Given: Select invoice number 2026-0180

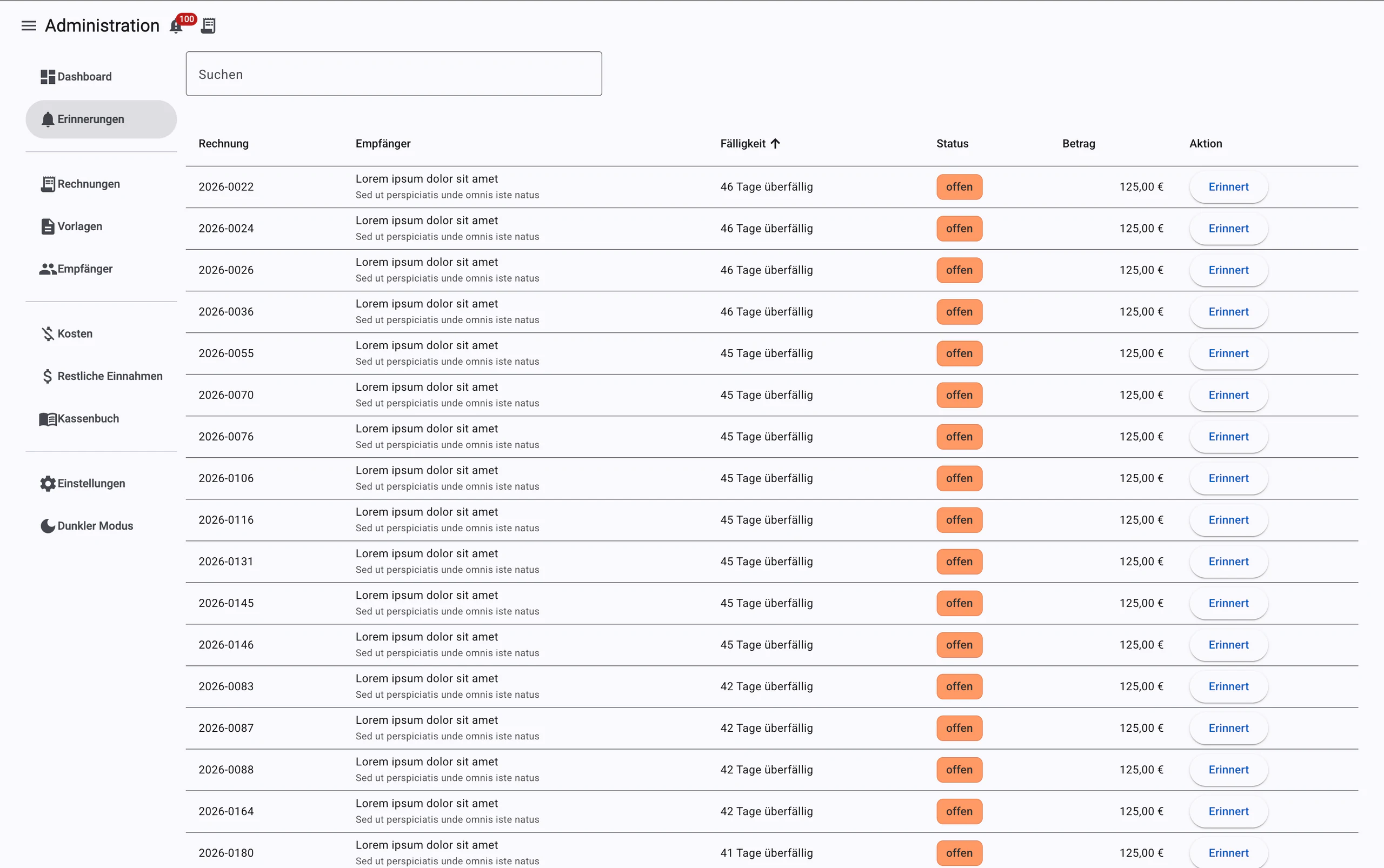Looking at the screenshot, I should point(225,853).
